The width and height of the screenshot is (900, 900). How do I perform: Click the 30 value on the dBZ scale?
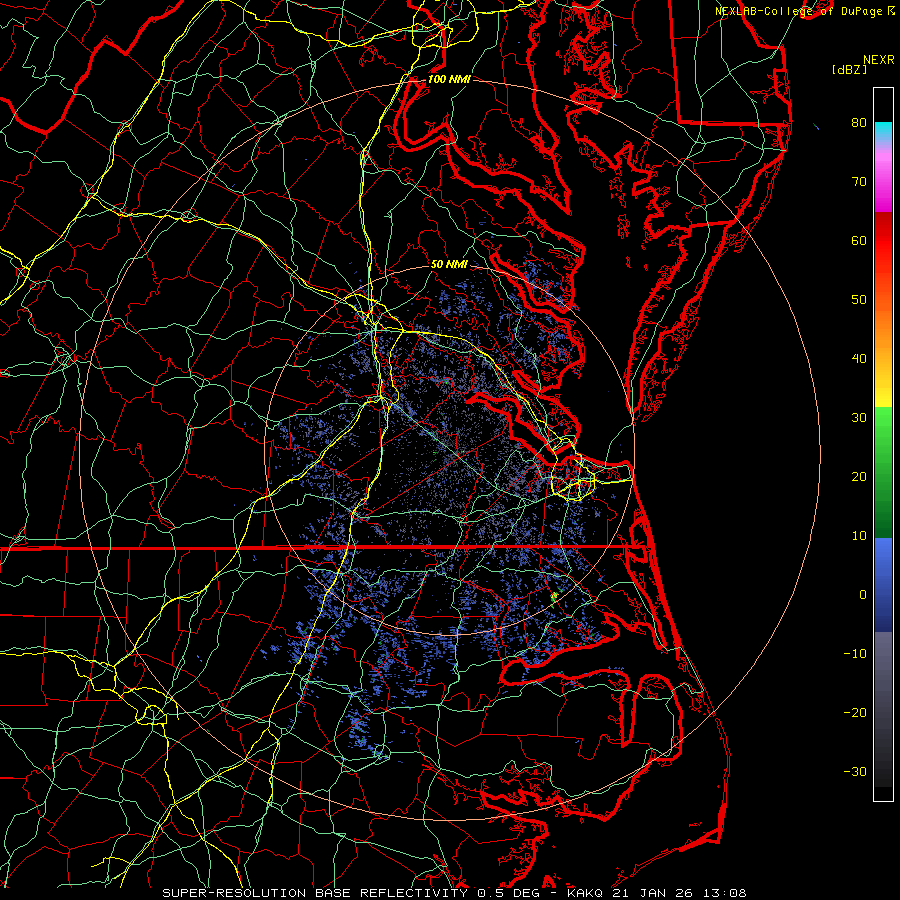[859, 418]
